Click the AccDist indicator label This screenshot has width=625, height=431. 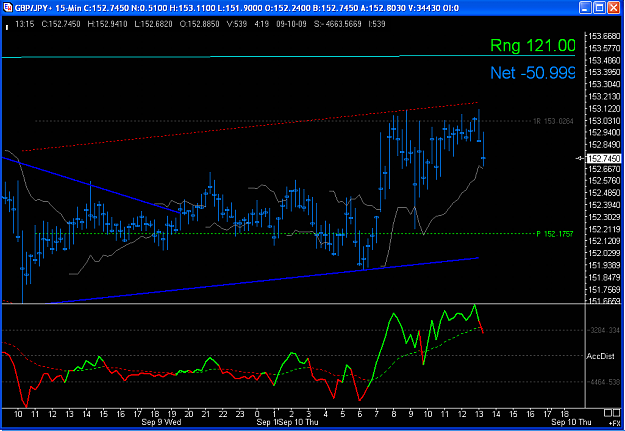600,356
